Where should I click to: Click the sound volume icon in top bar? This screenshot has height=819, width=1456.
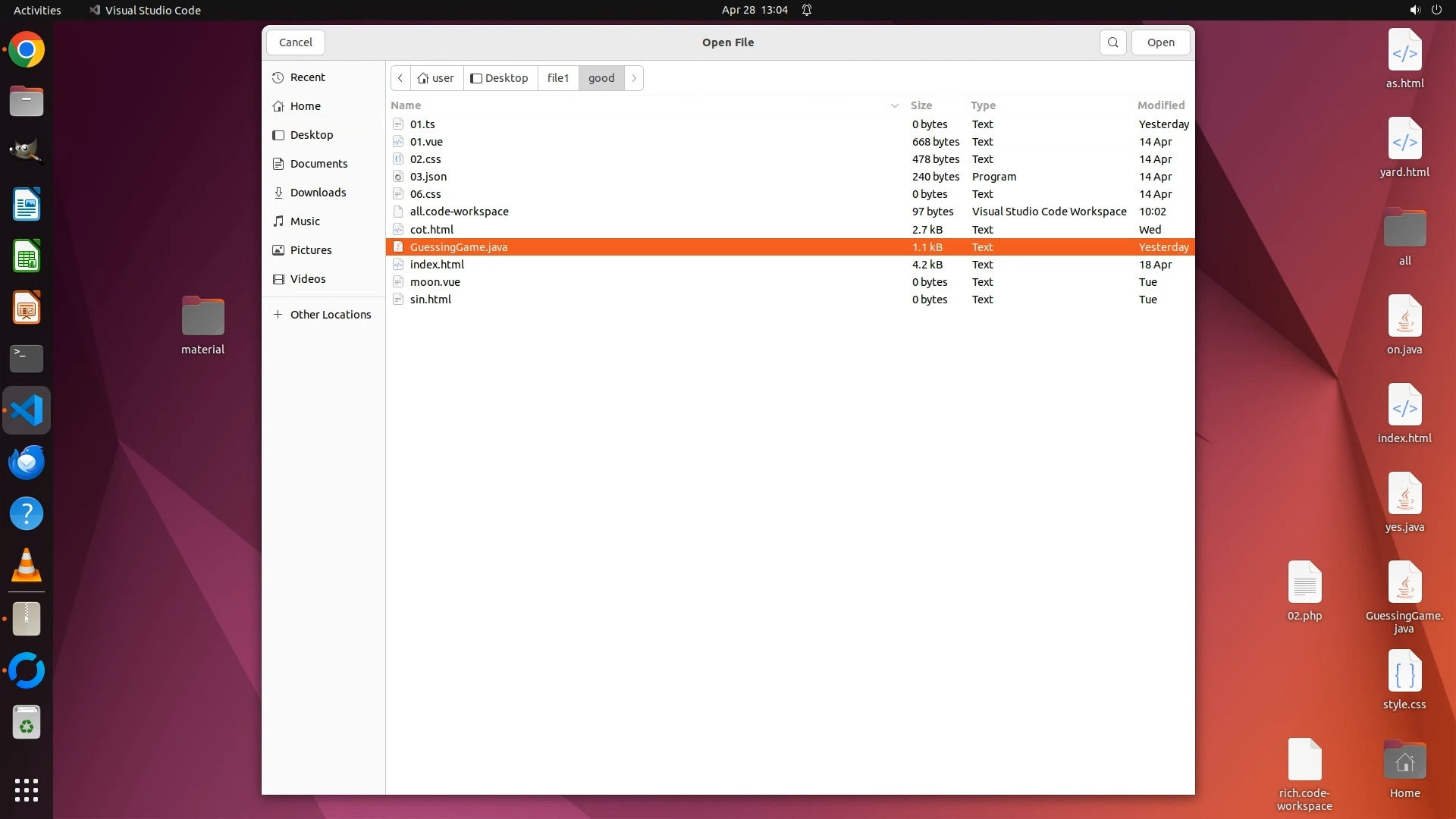1414,10
